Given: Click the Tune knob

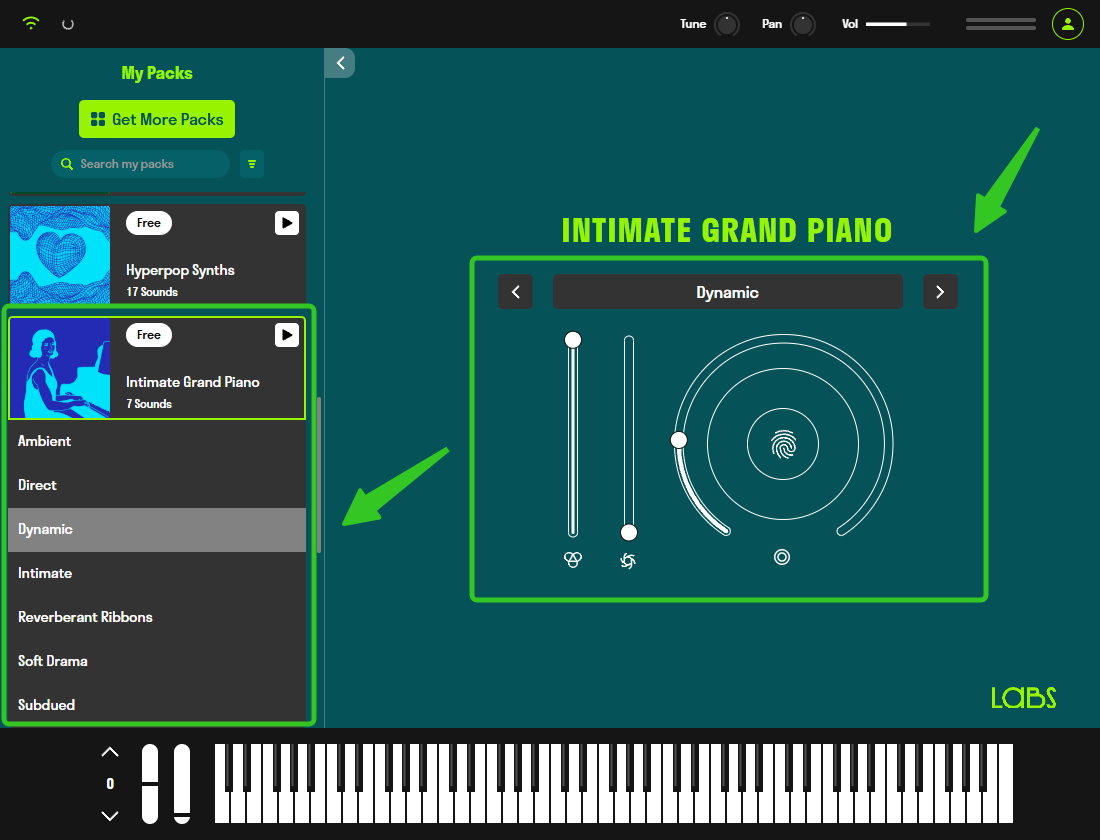Looking at the screenshot, I should [727, 24].
